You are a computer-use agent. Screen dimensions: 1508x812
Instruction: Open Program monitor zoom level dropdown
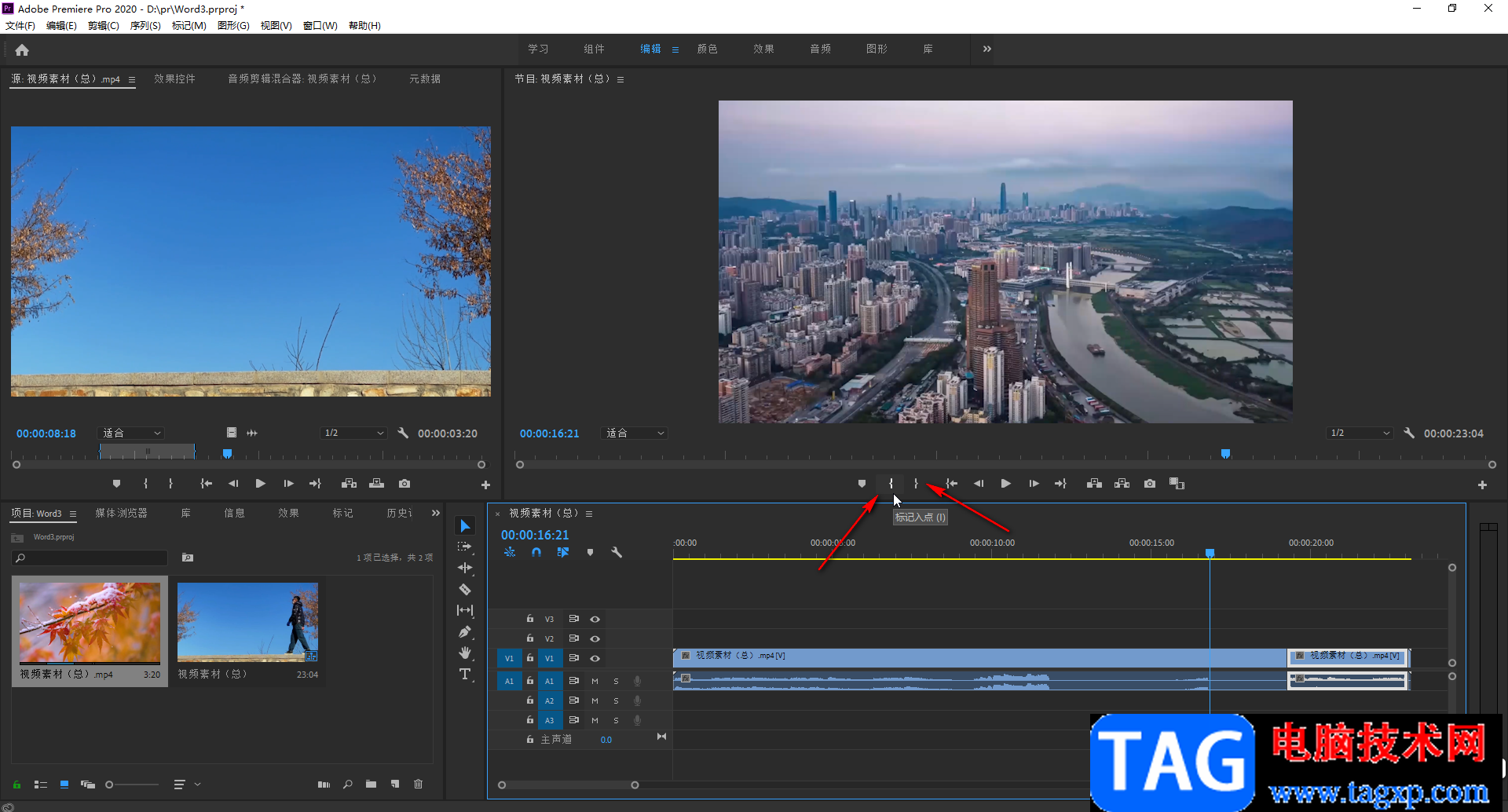pyautogui.click(x=635, y=433)
